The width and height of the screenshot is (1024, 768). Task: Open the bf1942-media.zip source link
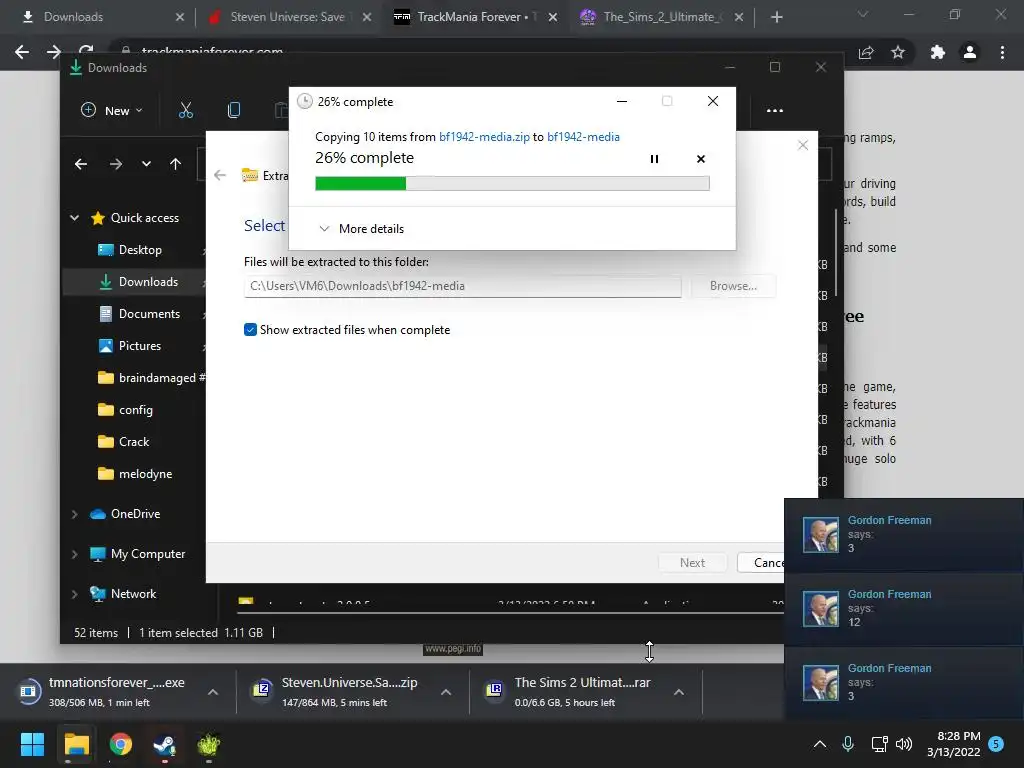(x=484, y=136)
